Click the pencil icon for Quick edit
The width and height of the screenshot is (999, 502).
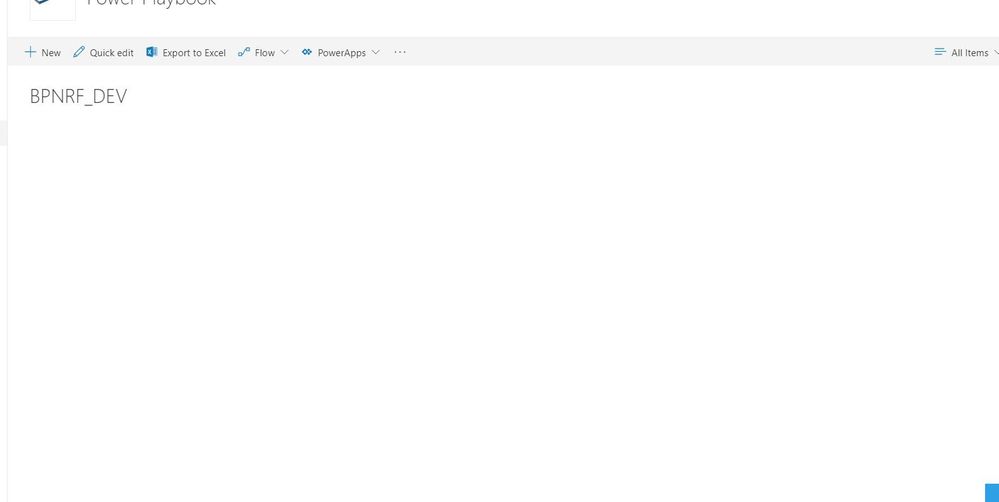point(79,52)
